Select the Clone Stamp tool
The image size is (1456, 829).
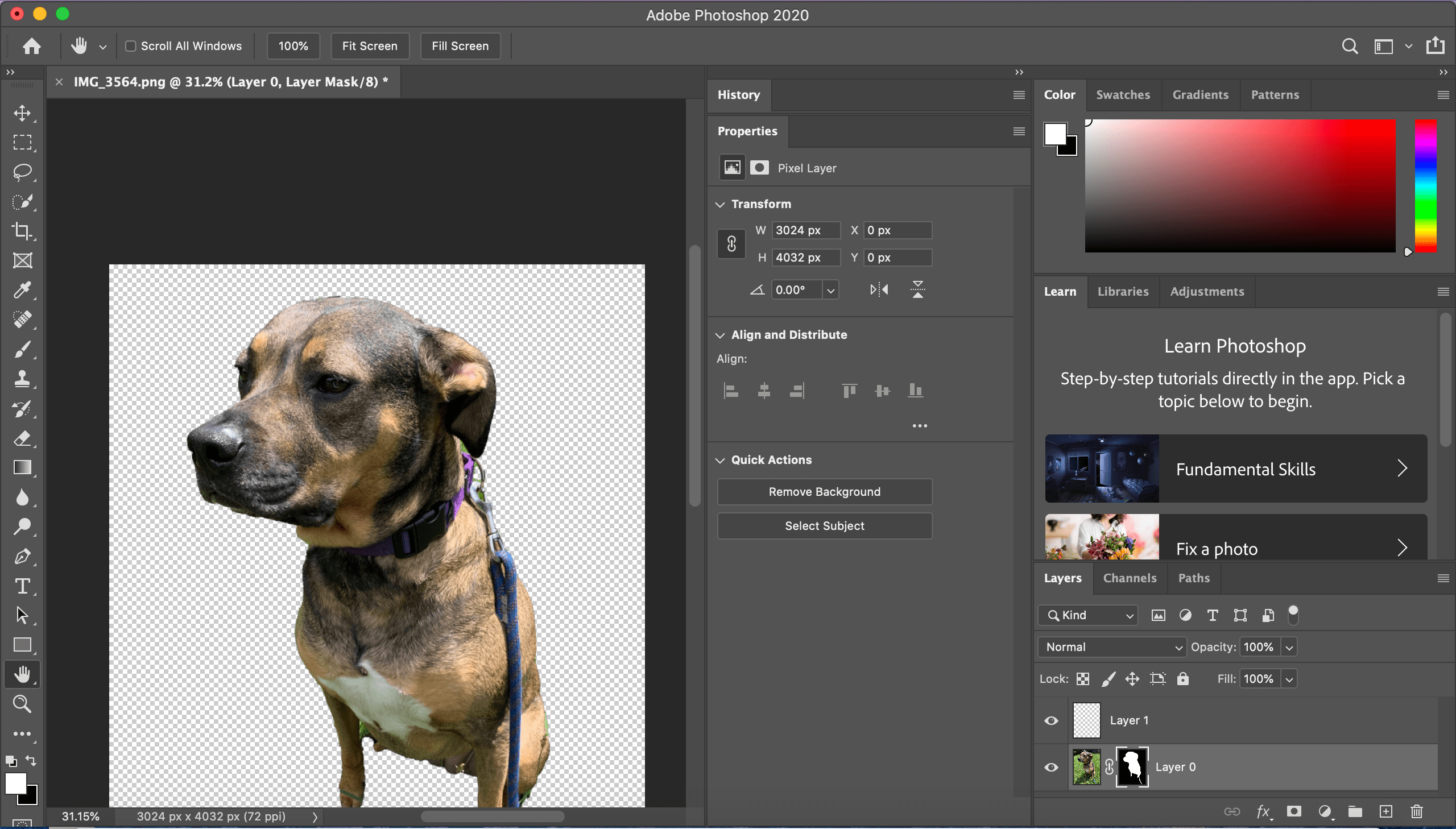22,379
